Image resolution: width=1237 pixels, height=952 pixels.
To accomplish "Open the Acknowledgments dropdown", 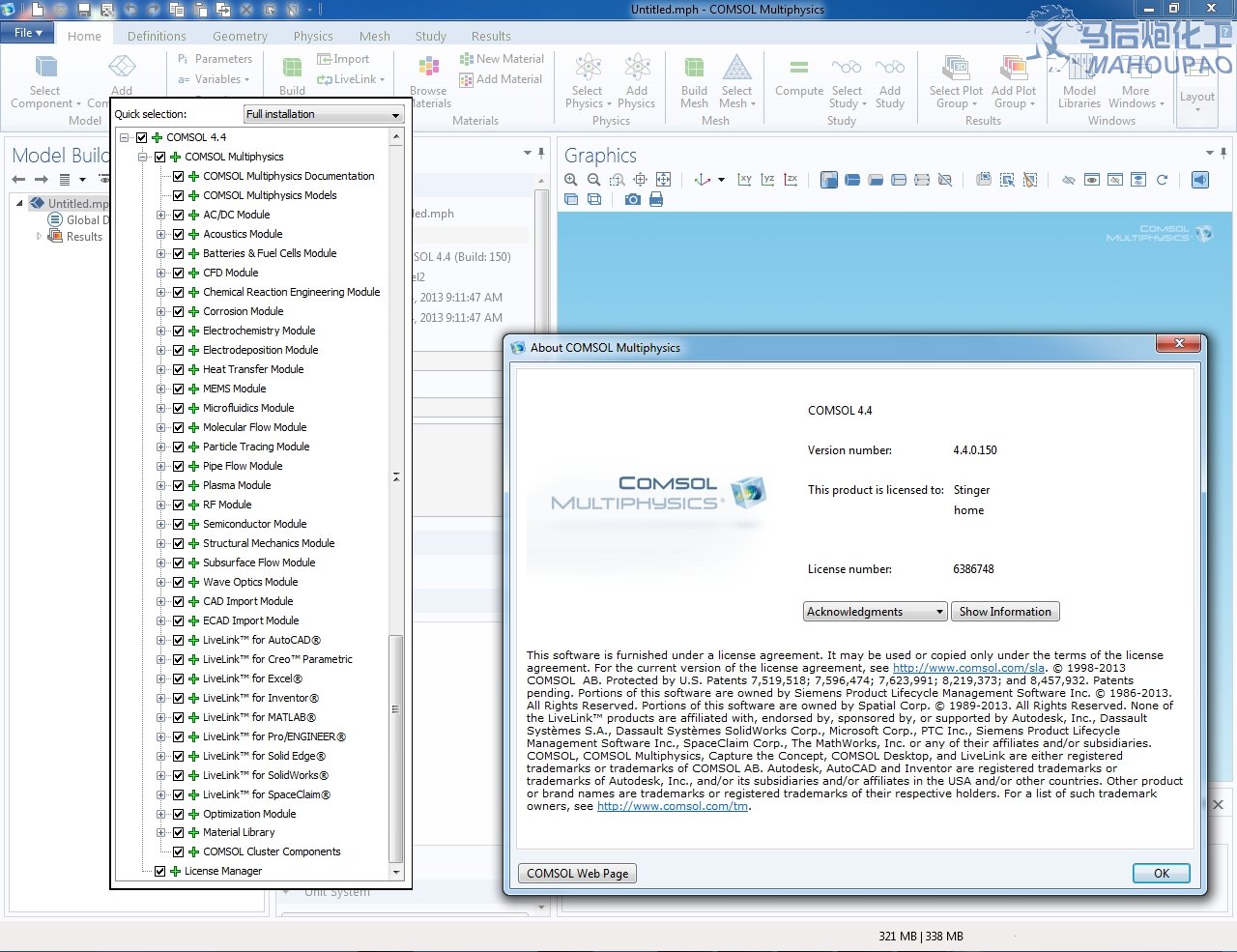I will pyautogui.click(x=875, y=612).
